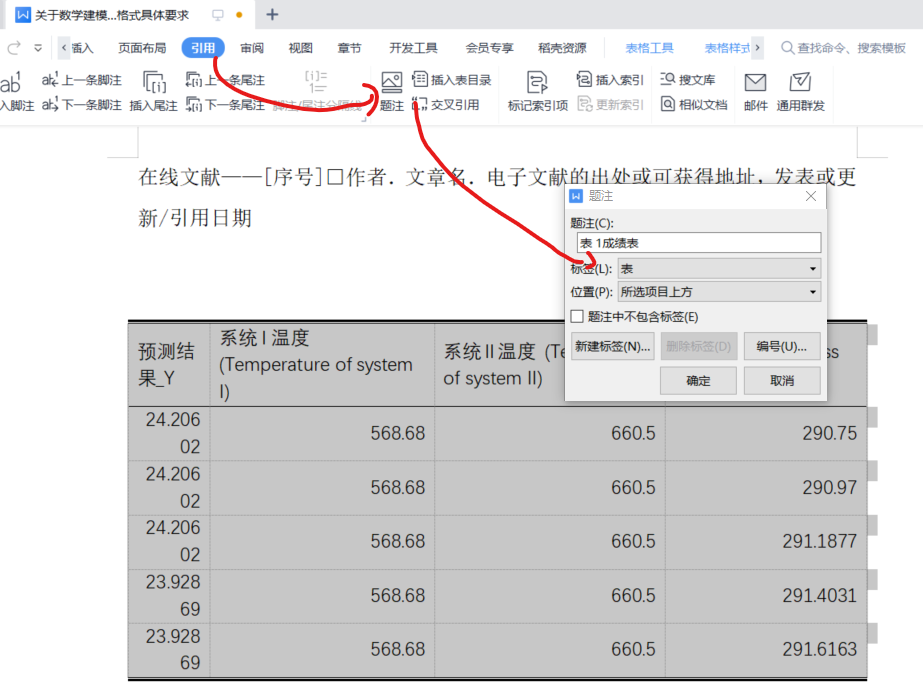Toggle 题注中不包含标签 checkbox
This screenshot has height=695, width=923.
(577, 317)
